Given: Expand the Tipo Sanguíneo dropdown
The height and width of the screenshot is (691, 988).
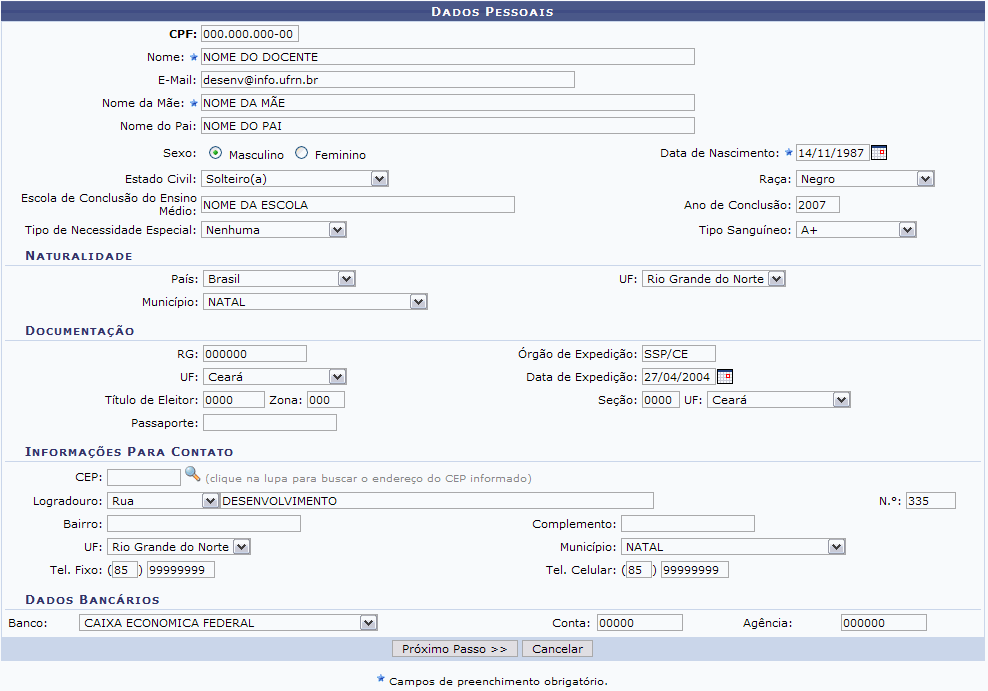Looking at the screenshot, I should [907, 230].
